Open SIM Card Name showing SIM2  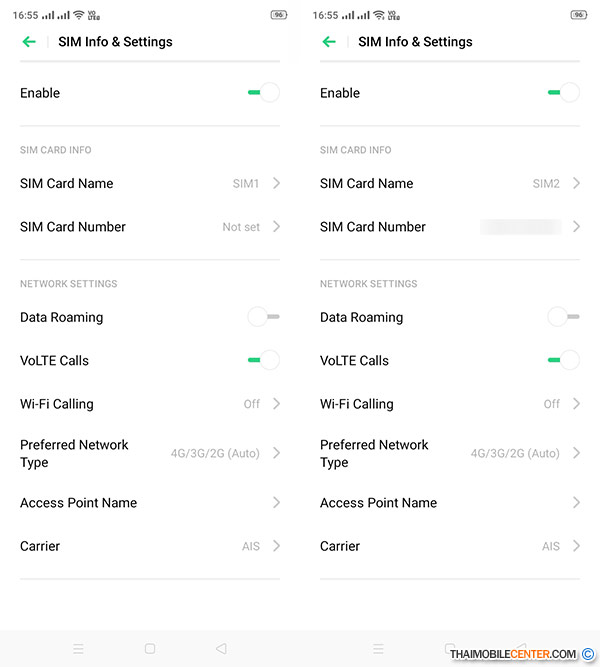(x=450, y=183)
